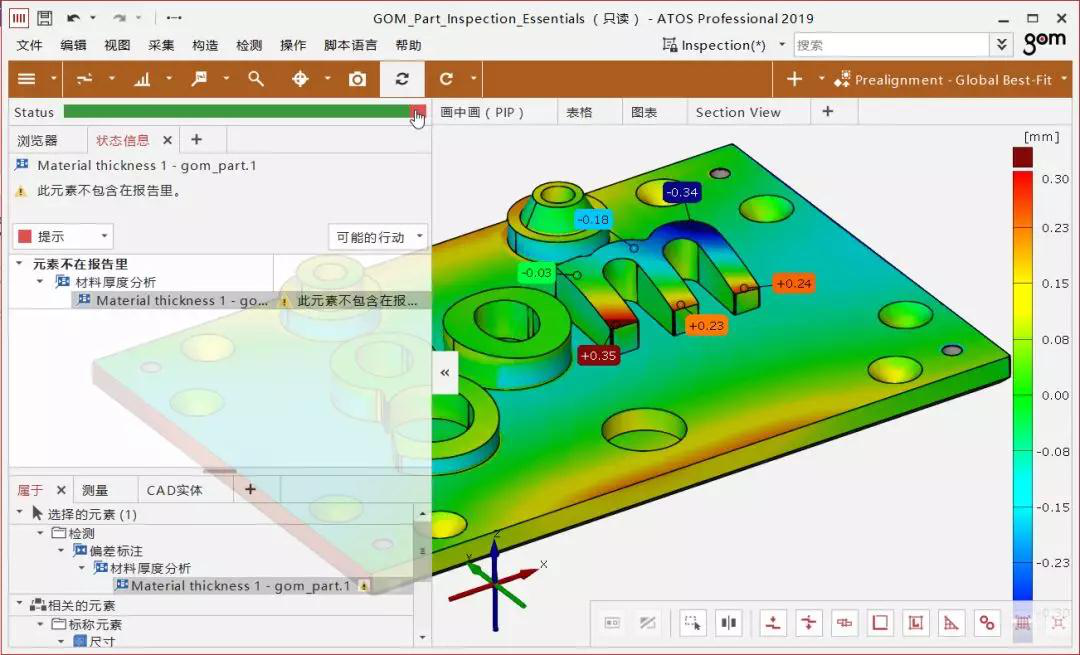This screenshot has height=655, width=1080.
Task: Click the highlighted recalculate sync icon
Action: pos(402,79)
